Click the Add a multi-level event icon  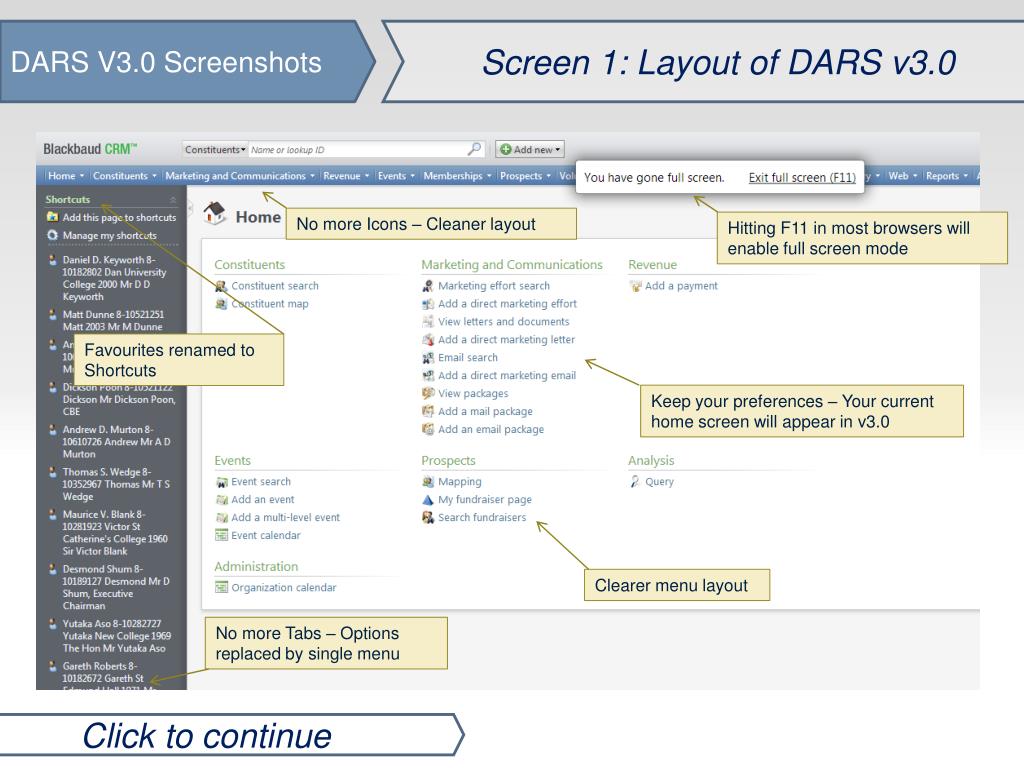tap(221, 517)
